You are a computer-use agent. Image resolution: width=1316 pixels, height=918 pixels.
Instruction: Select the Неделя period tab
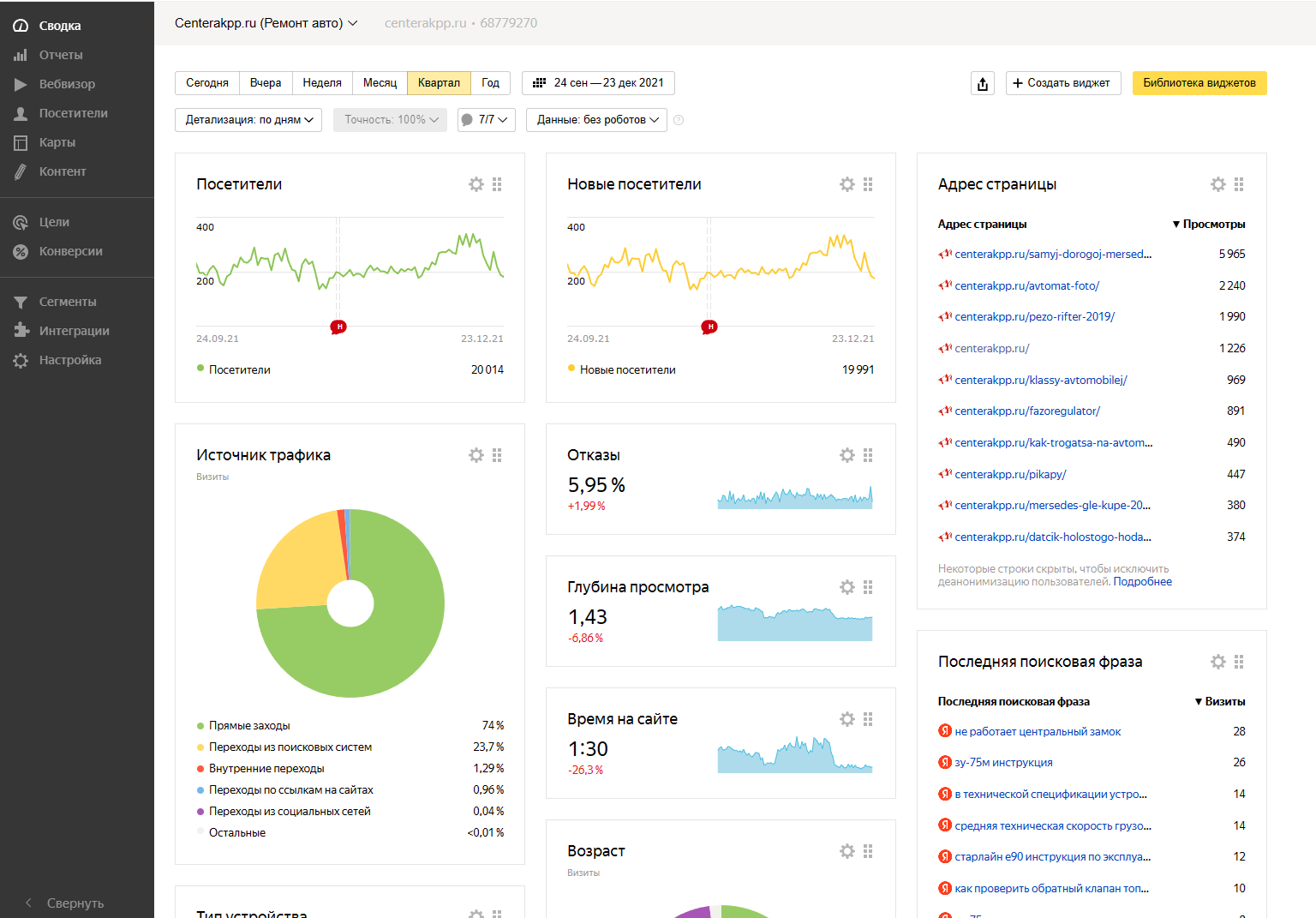tap(322, 83)
